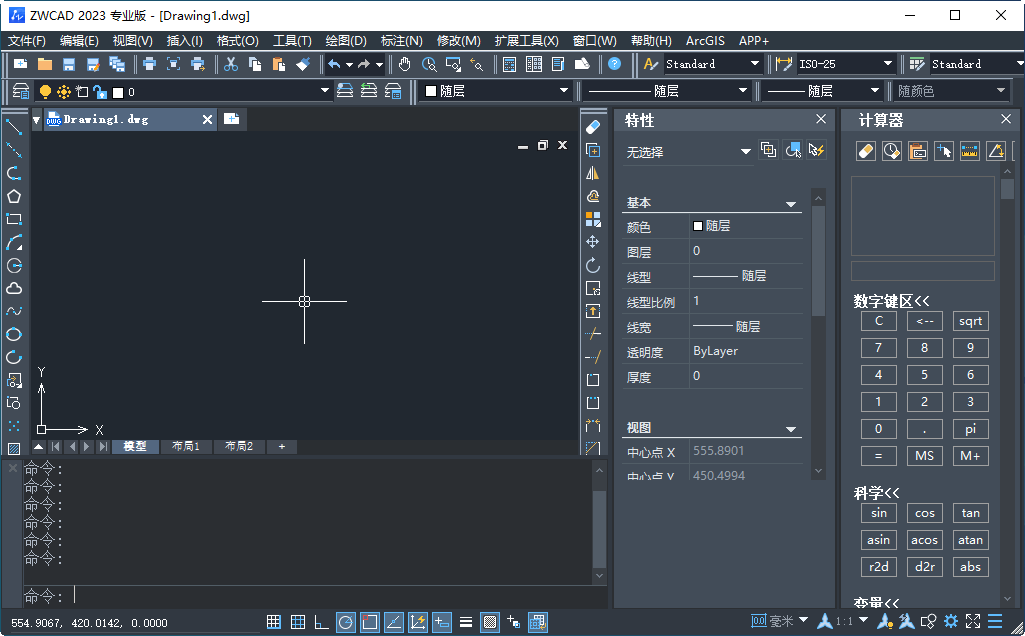
Task: Toggle Ortho mode in status bar
Action: [322, 622]
